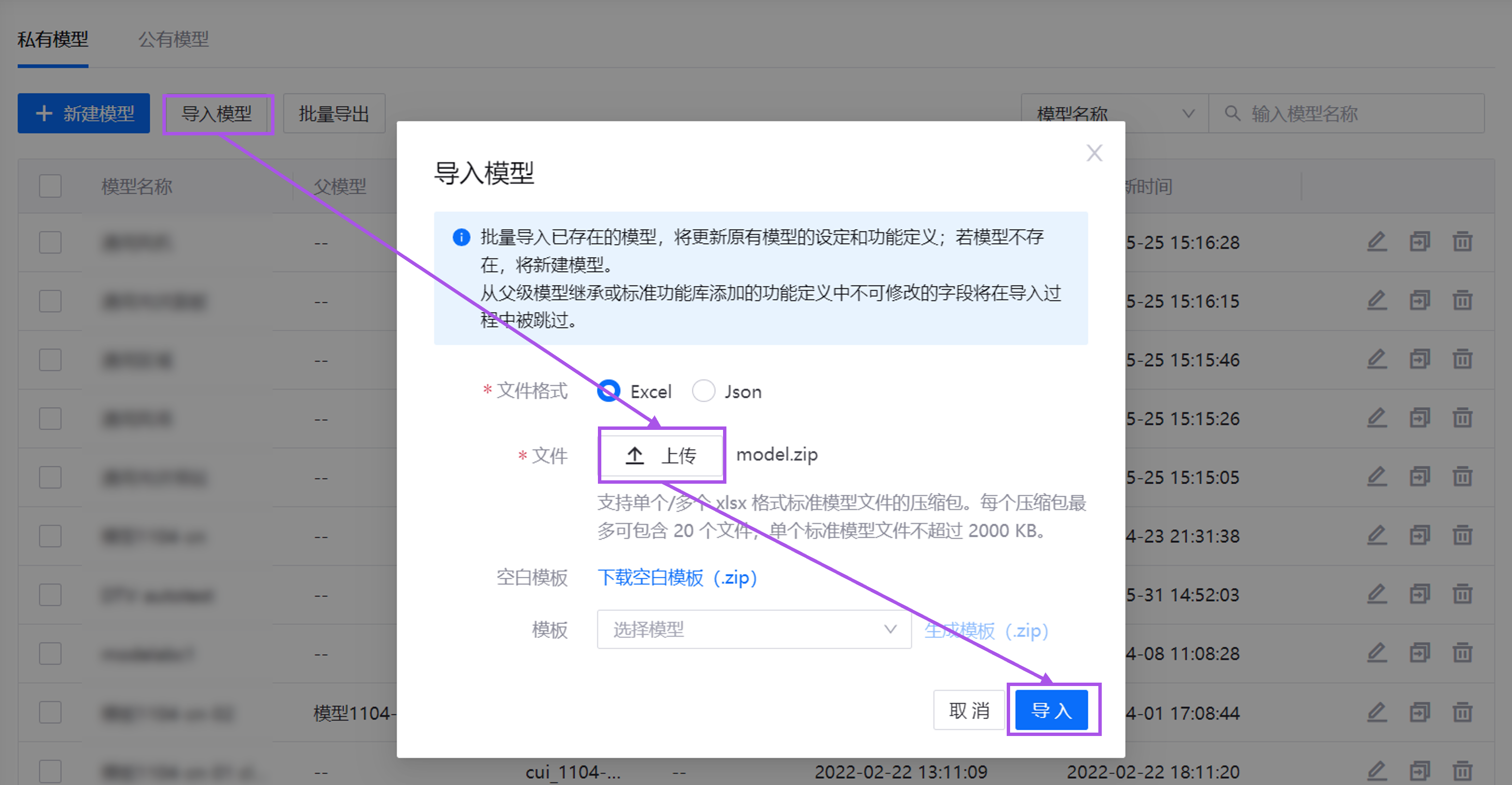Check the row updated at 15:16:15
Image resolution: width=1512 pixels, height=785 pixels.
[50, 301]
